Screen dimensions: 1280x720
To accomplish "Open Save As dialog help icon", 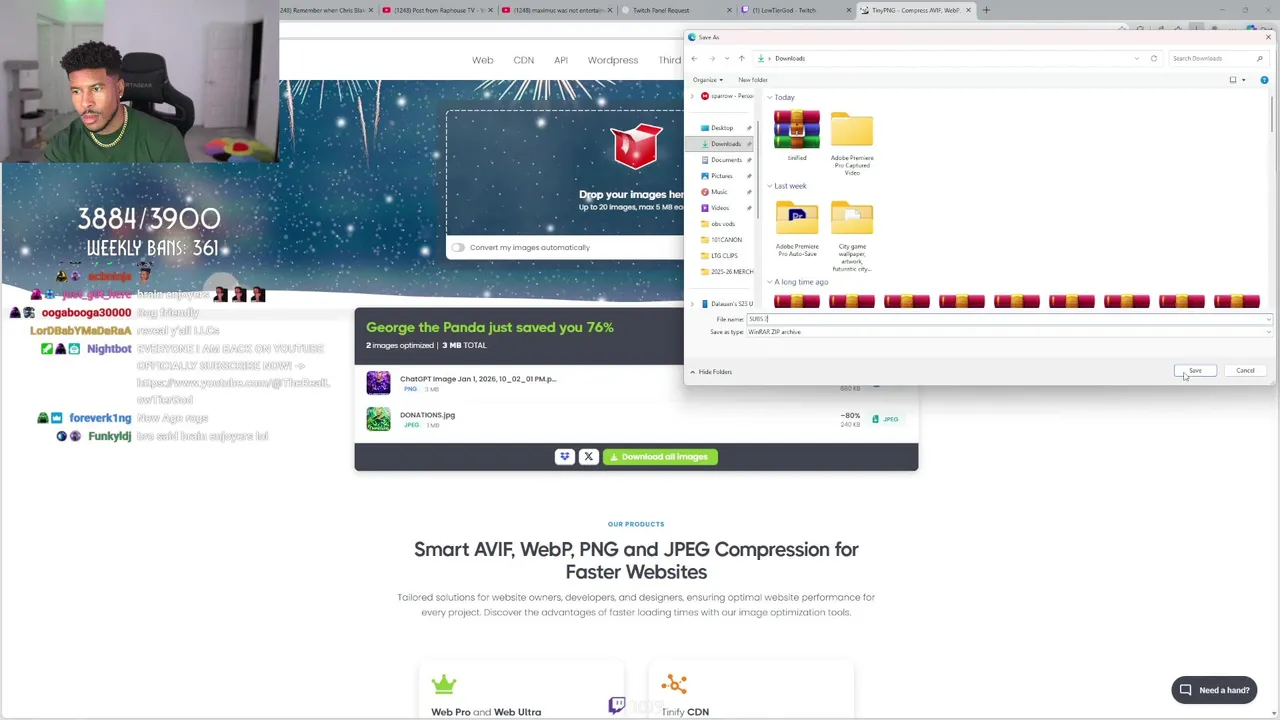I will point(1264,80).
